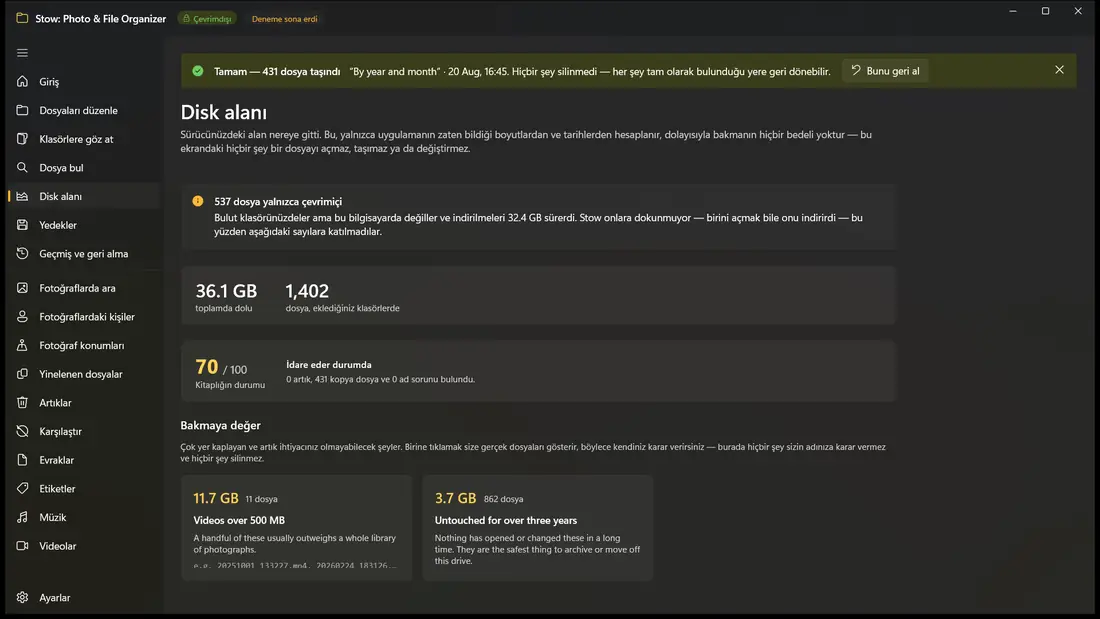
Task: Select Karşılaştır in the sidebar
Action: 84,432
